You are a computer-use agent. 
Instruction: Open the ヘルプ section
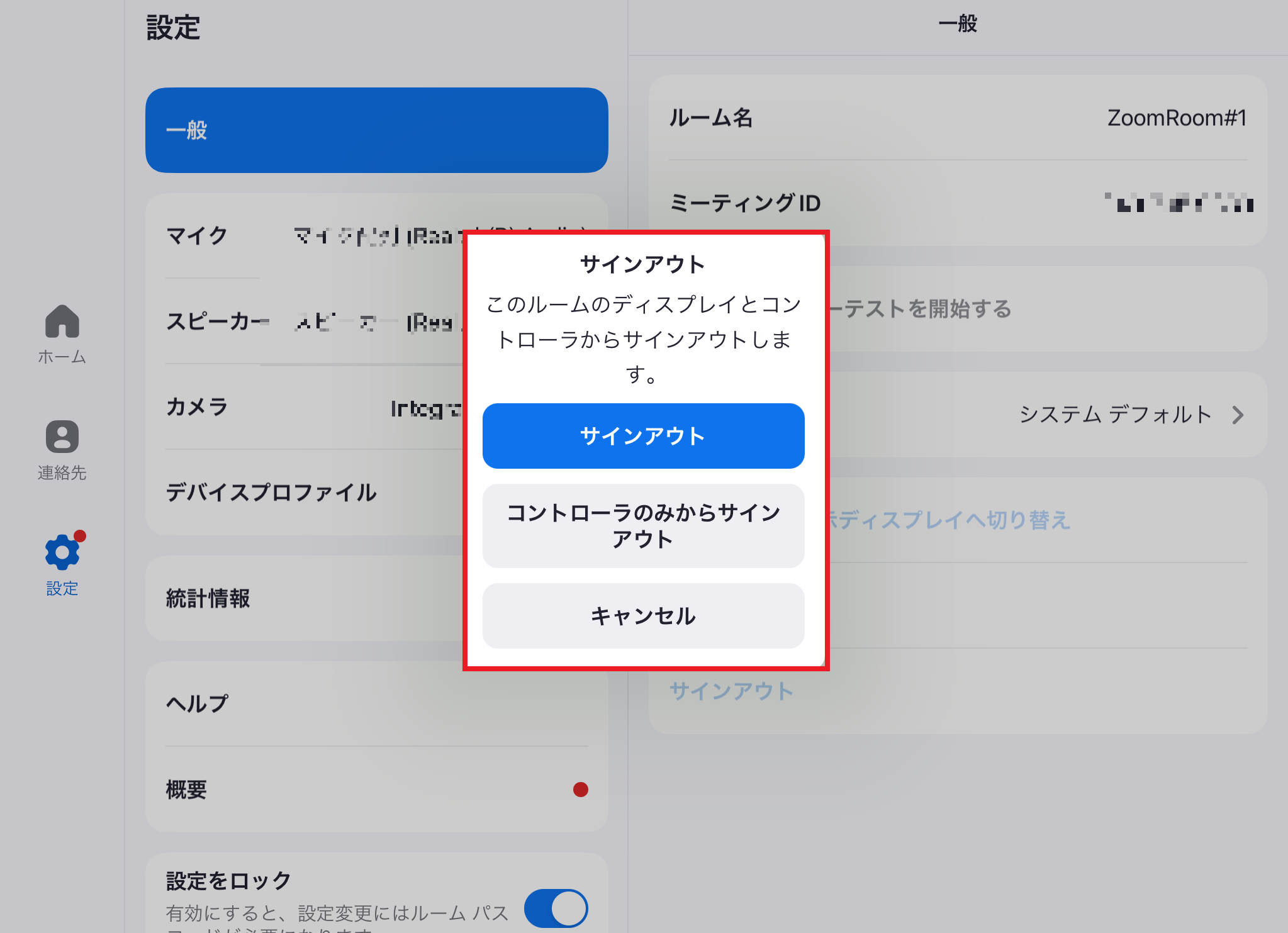click(x=376, y=703)
